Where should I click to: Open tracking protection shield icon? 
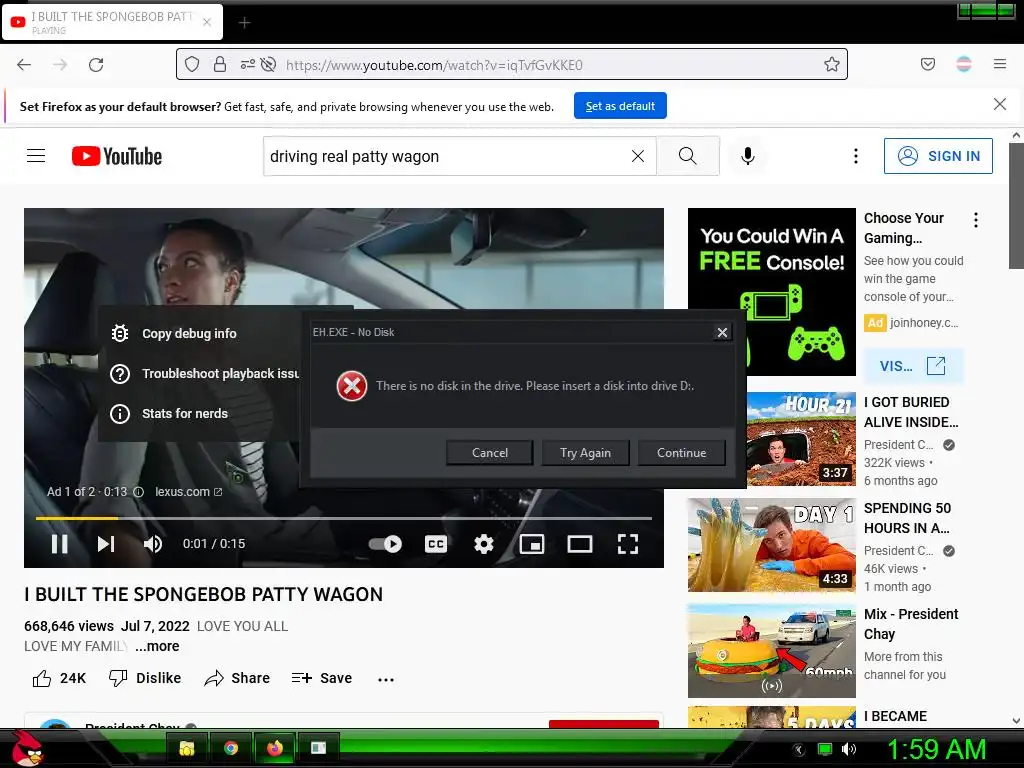192,64
